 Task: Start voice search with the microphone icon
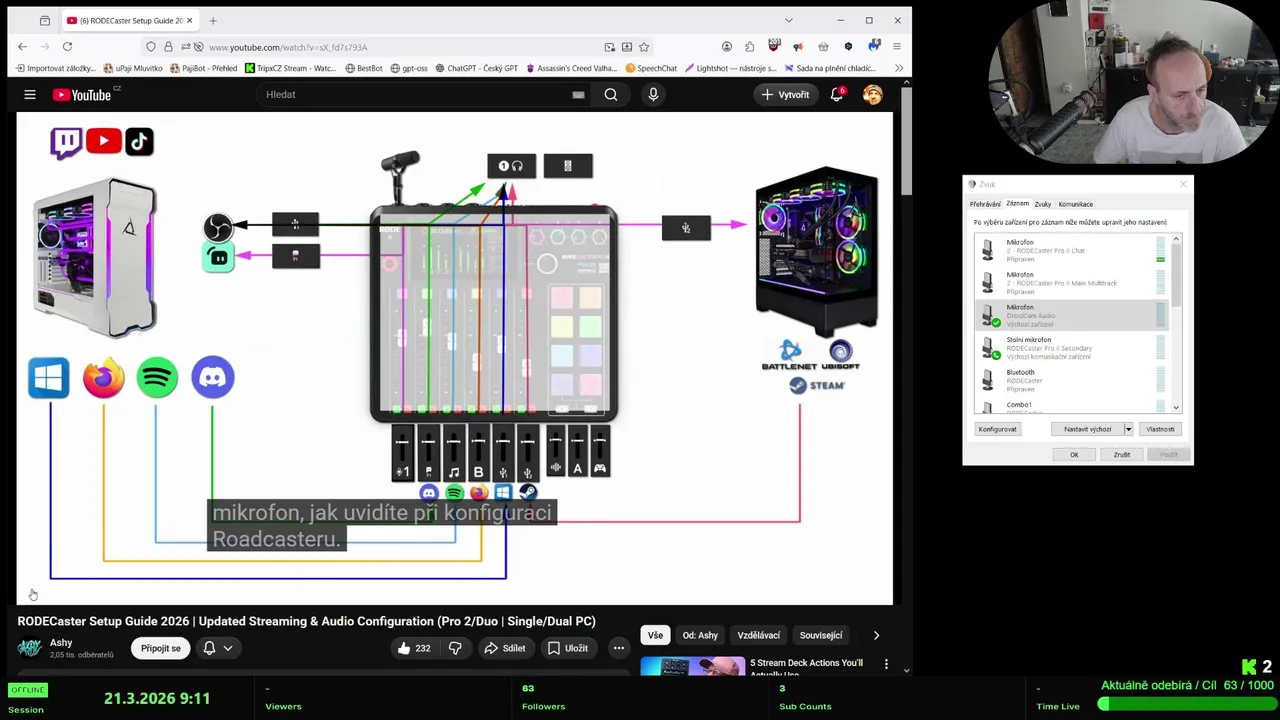coord(653,94)
